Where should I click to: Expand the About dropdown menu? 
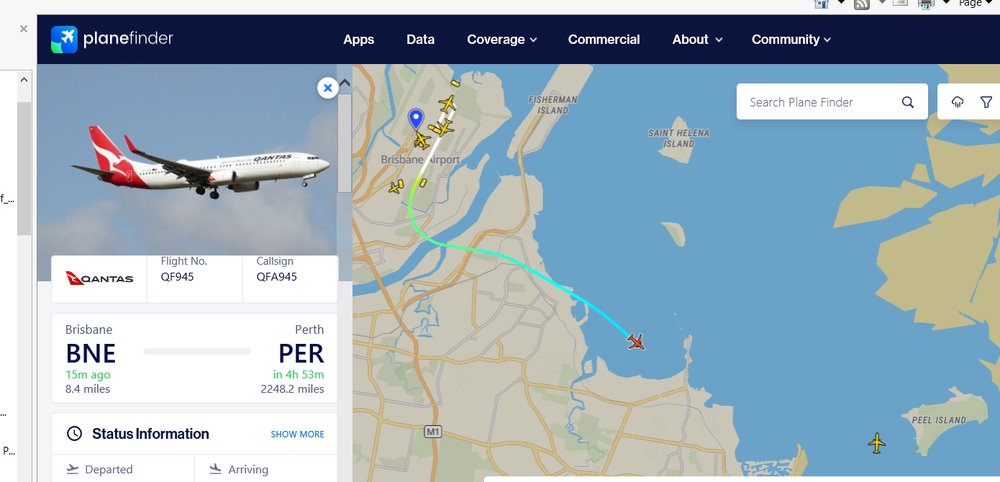click(x=697, y=40)
